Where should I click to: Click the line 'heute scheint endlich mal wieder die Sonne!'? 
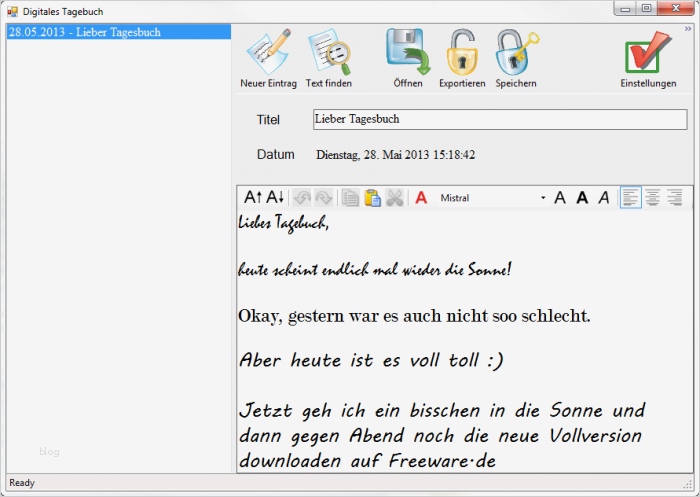click(374, 269)
